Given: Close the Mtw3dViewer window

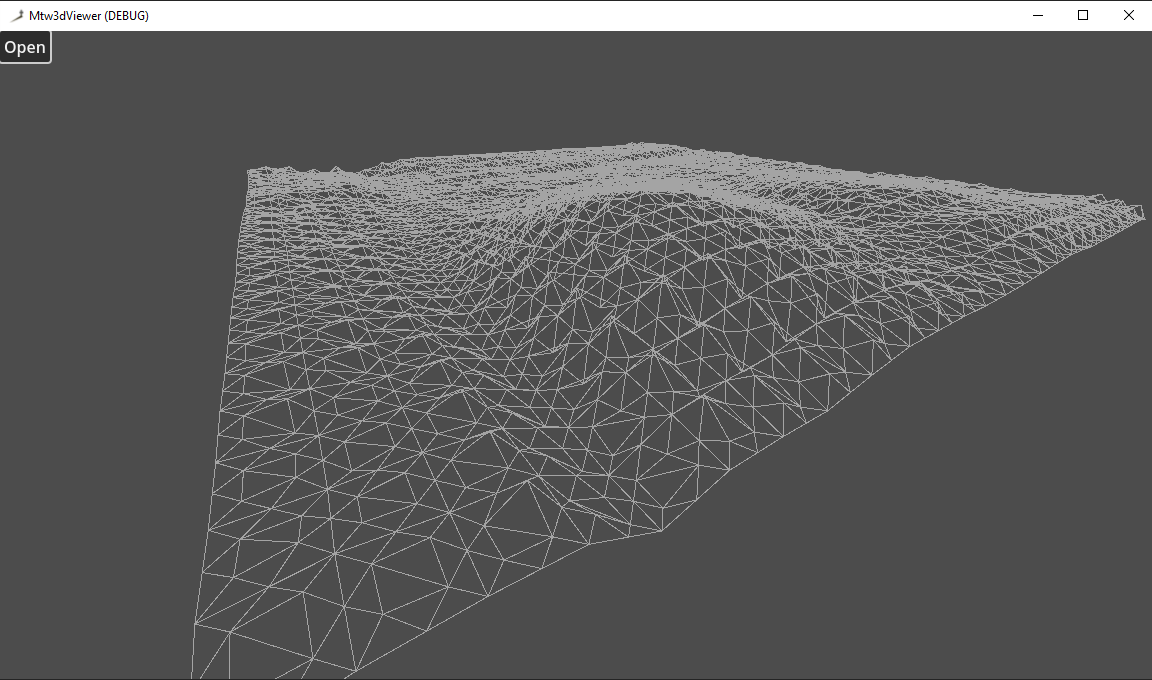Looking at the screenshot, I should [1128, 15].
